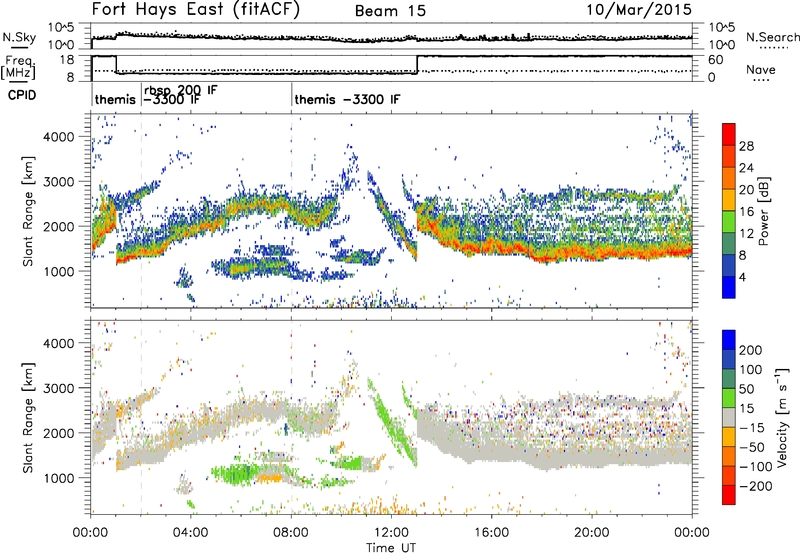Click the '-15' value on the Velocity colorbar
This screenshot has width=800, height=554.
click(751, 428)
